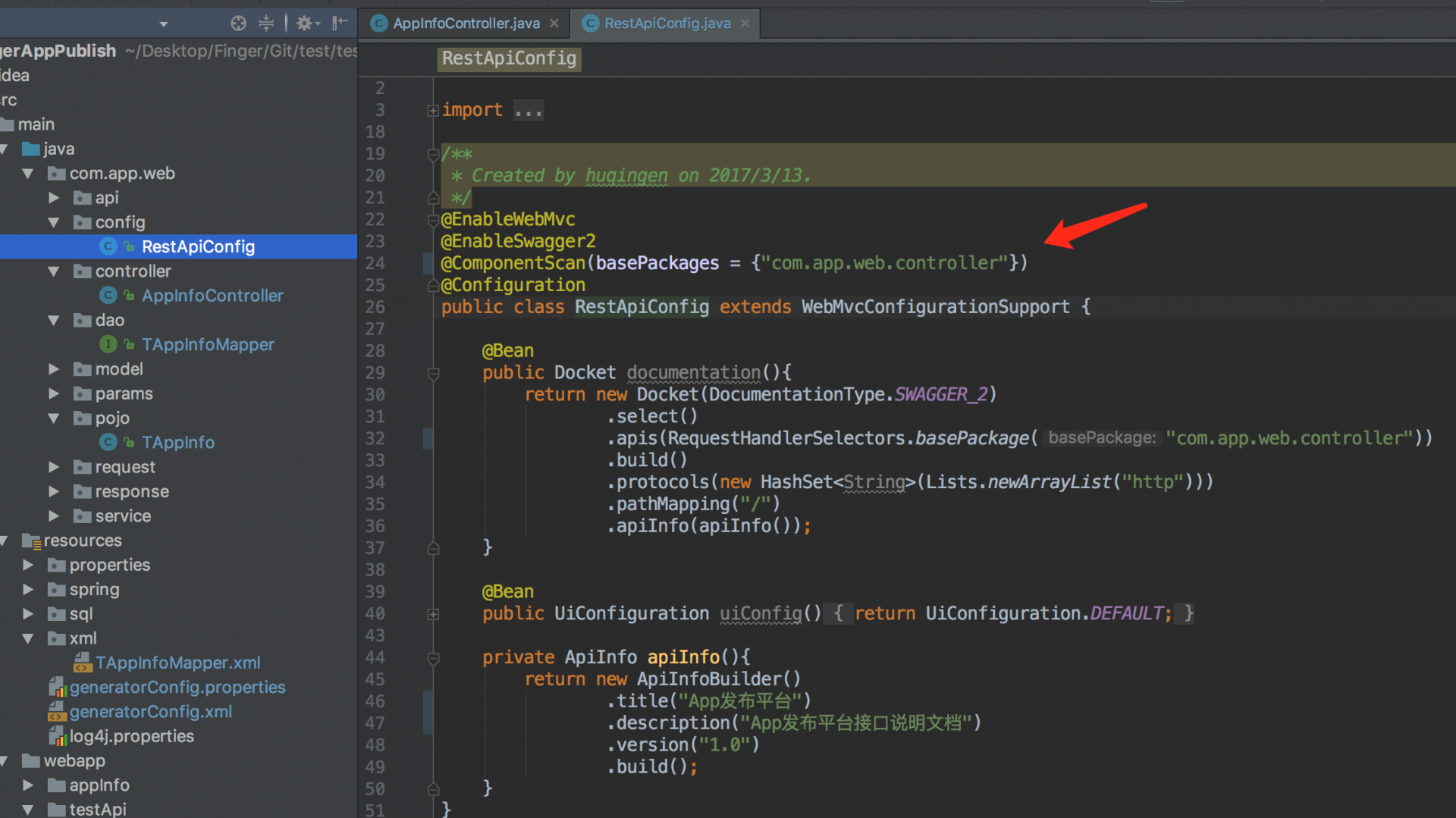Collapse the apiInfo() method fold marker
Viewport: 1456px width, 818px height.
(x=433, y=658)
